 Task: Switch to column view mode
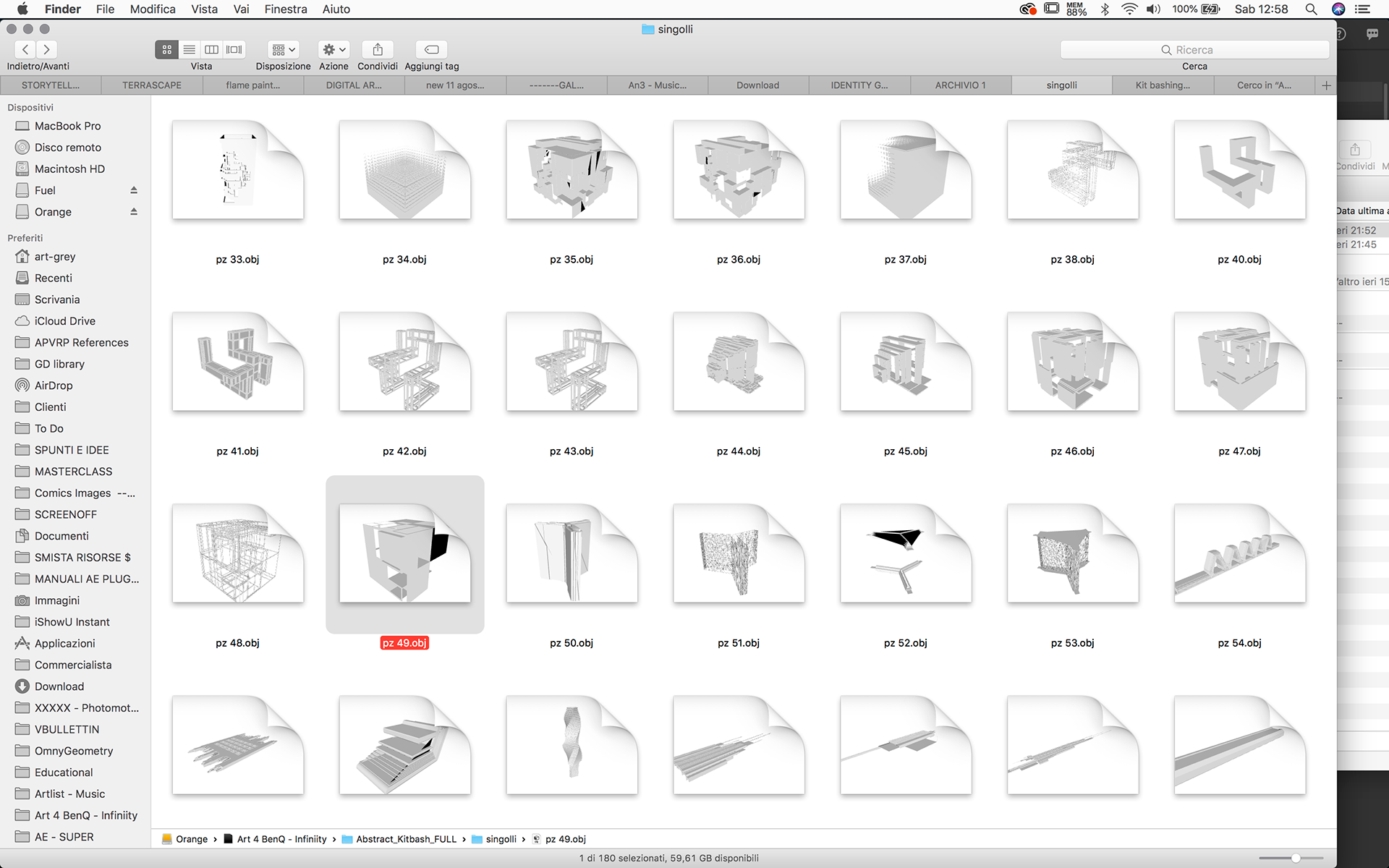(x=211, y=49)
